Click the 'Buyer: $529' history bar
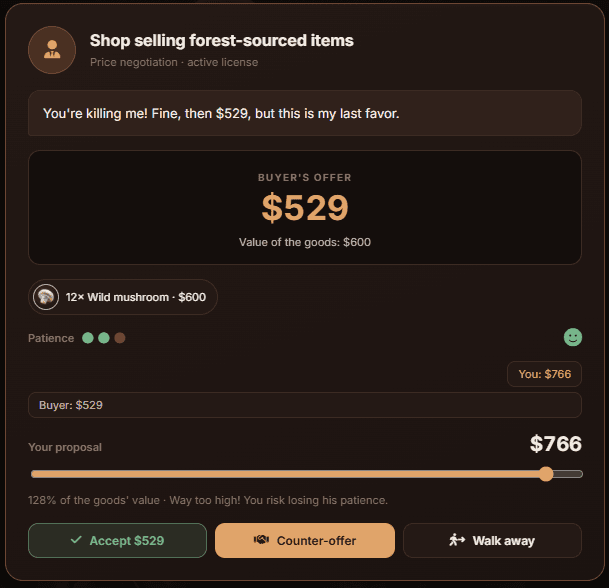 click(305, 405)
